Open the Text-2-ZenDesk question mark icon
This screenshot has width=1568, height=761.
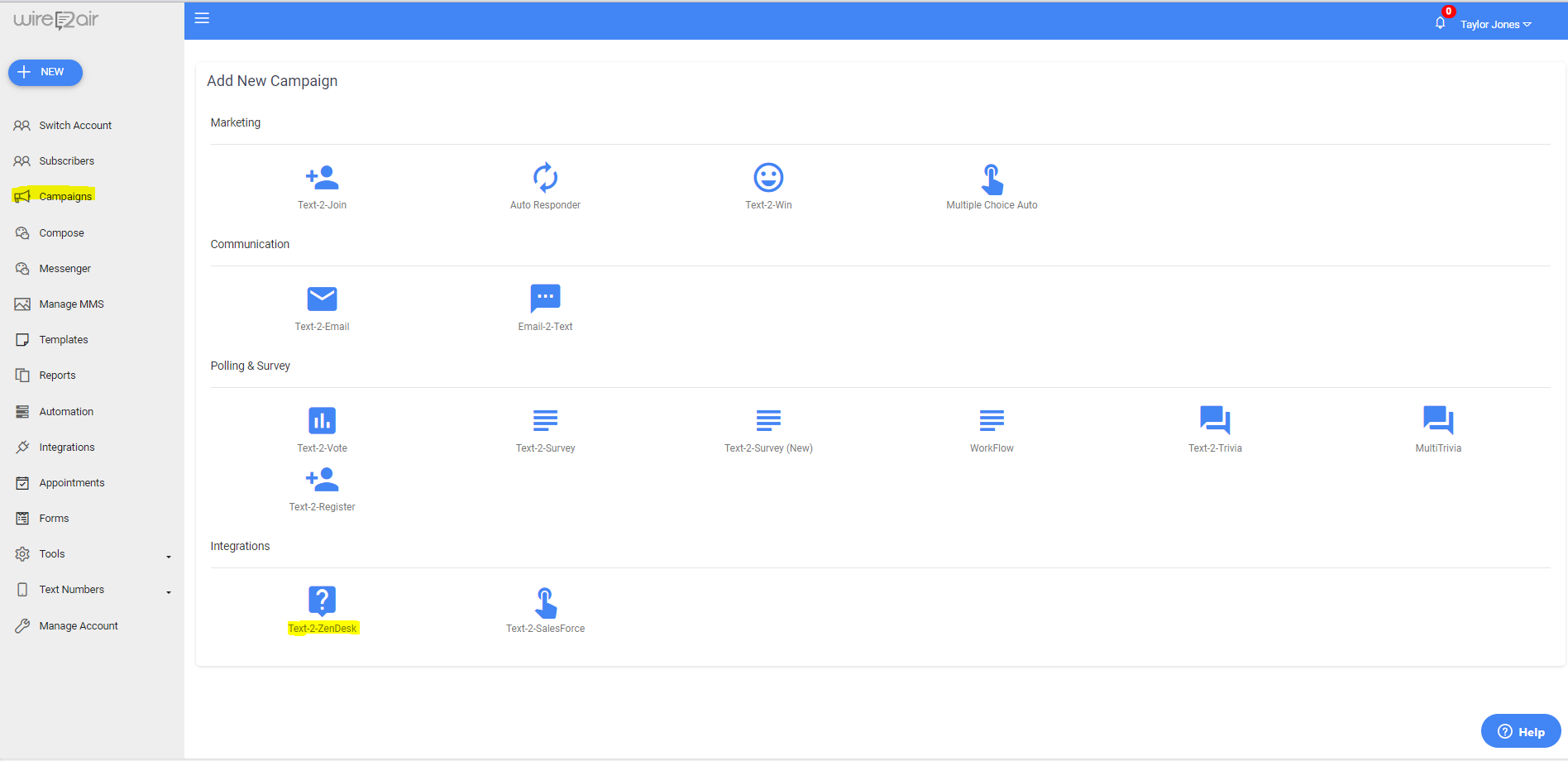click(x=322, y=601)
